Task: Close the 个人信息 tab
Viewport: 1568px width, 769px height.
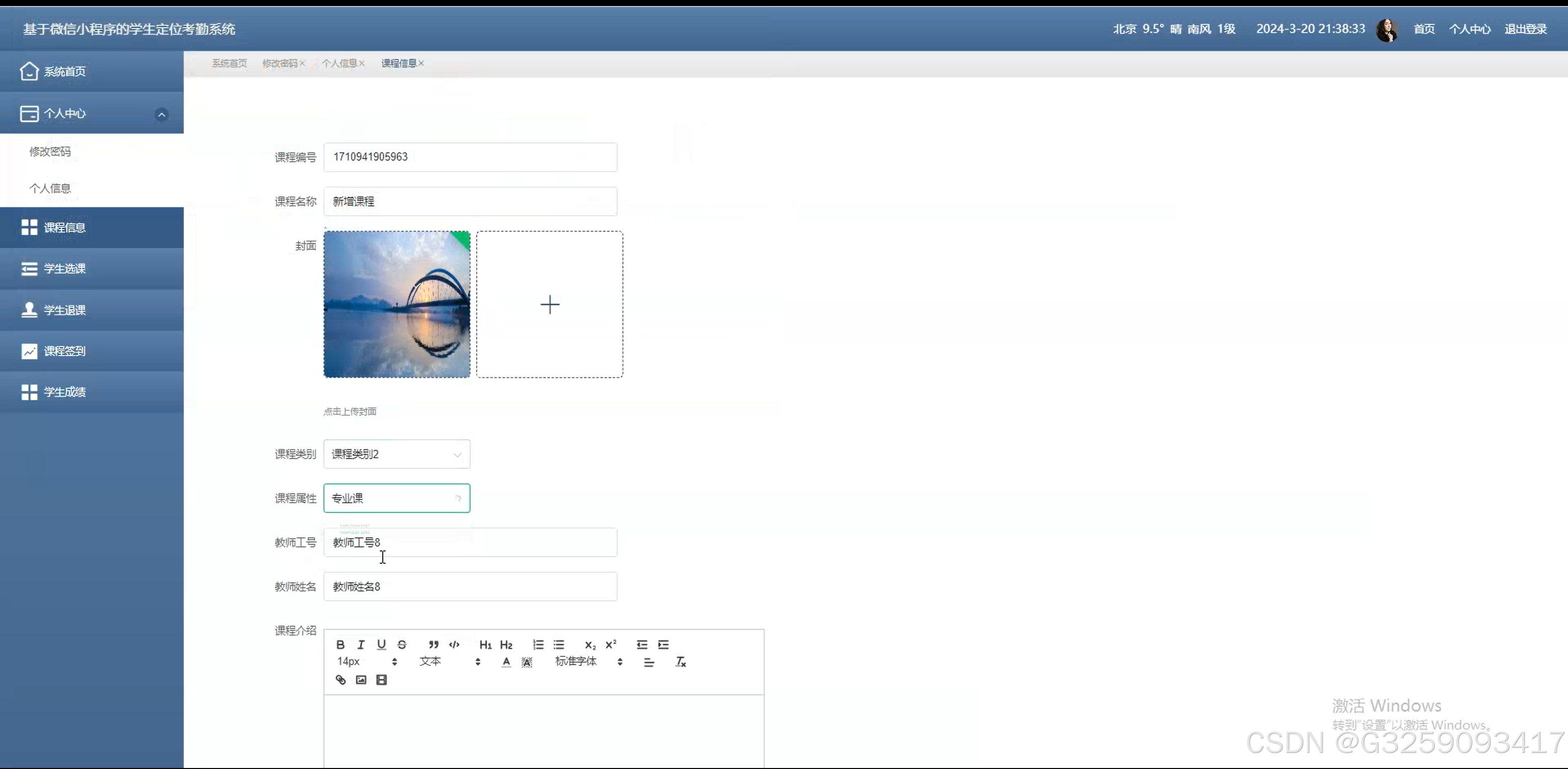Action: pos(361,63)
